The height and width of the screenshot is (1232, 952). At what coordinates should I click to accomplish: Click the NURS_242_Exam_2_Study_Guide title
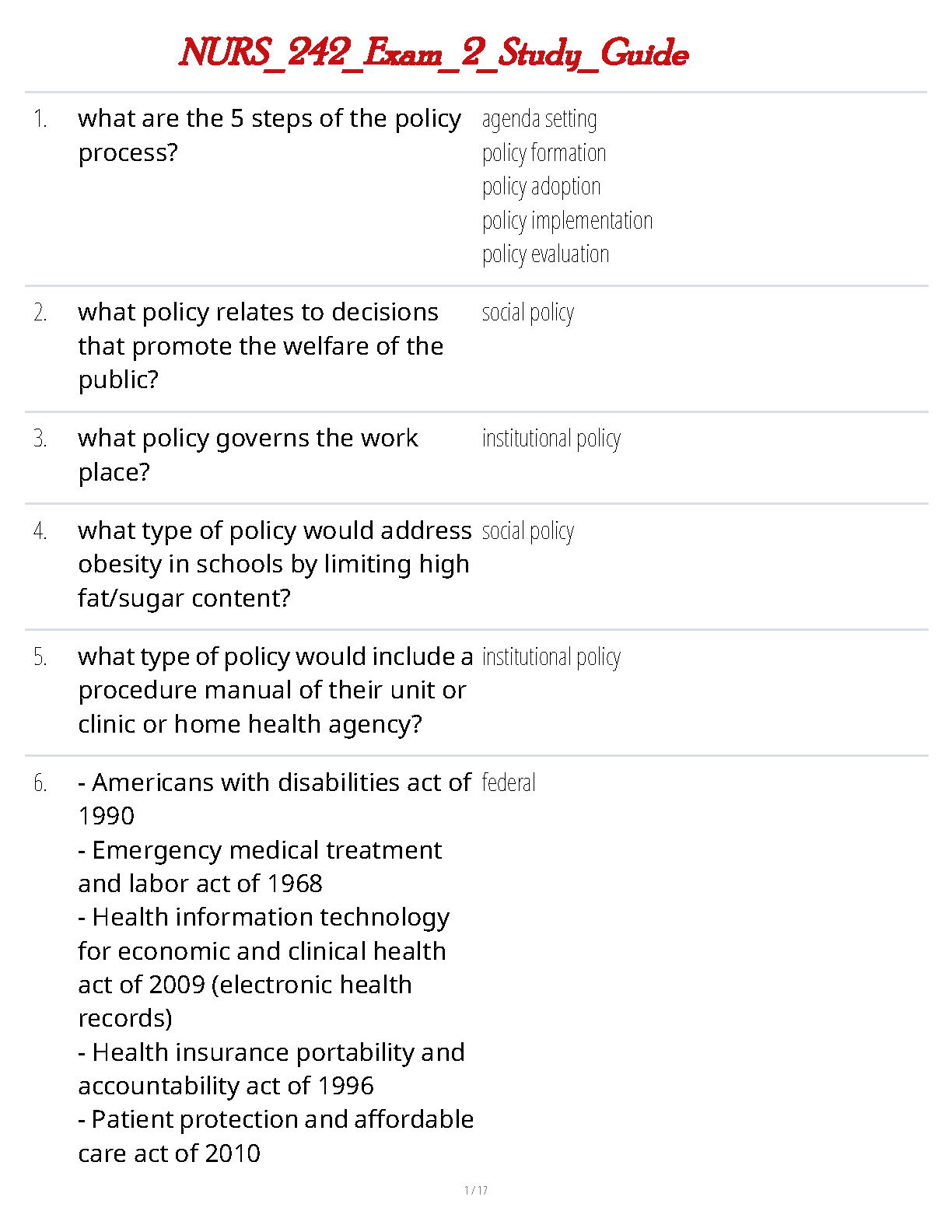coord(433,54)
